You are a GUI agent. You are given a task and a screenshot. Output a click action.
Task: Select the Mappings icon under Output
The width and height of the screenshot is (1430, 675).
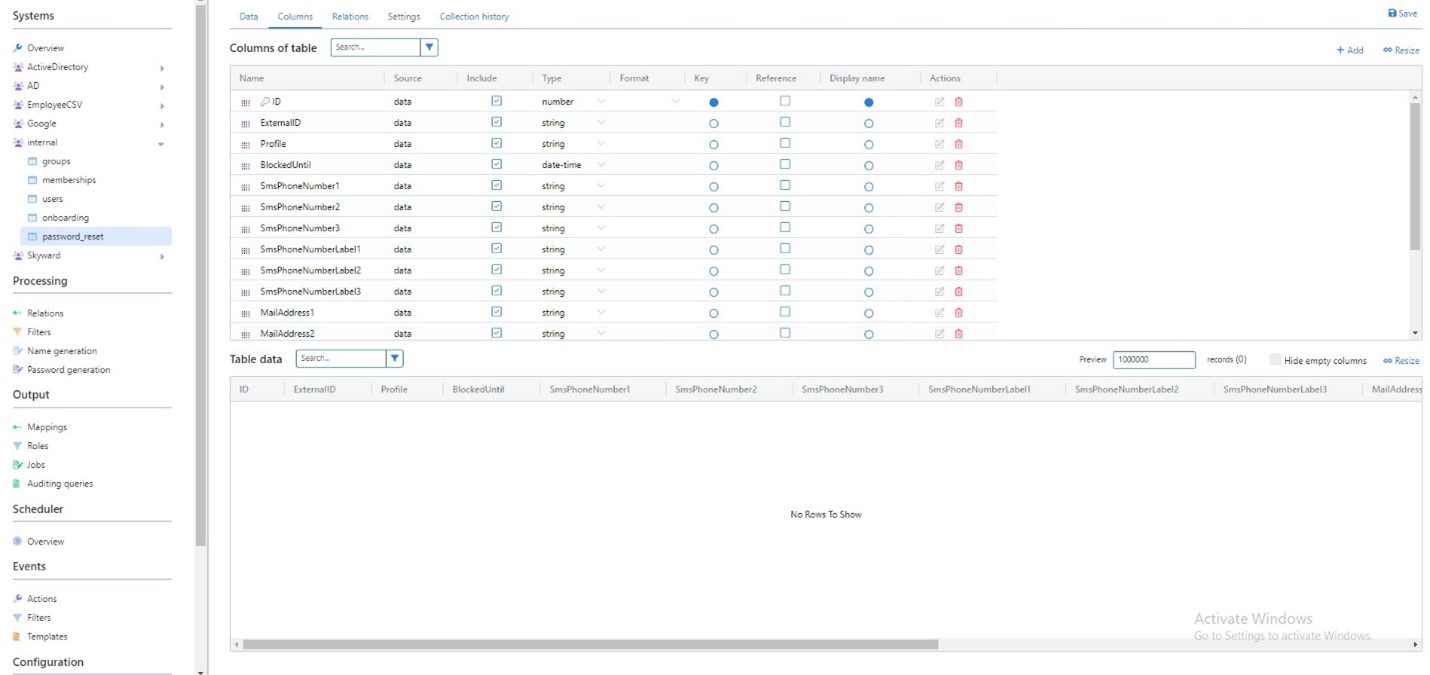click(15, 426)
